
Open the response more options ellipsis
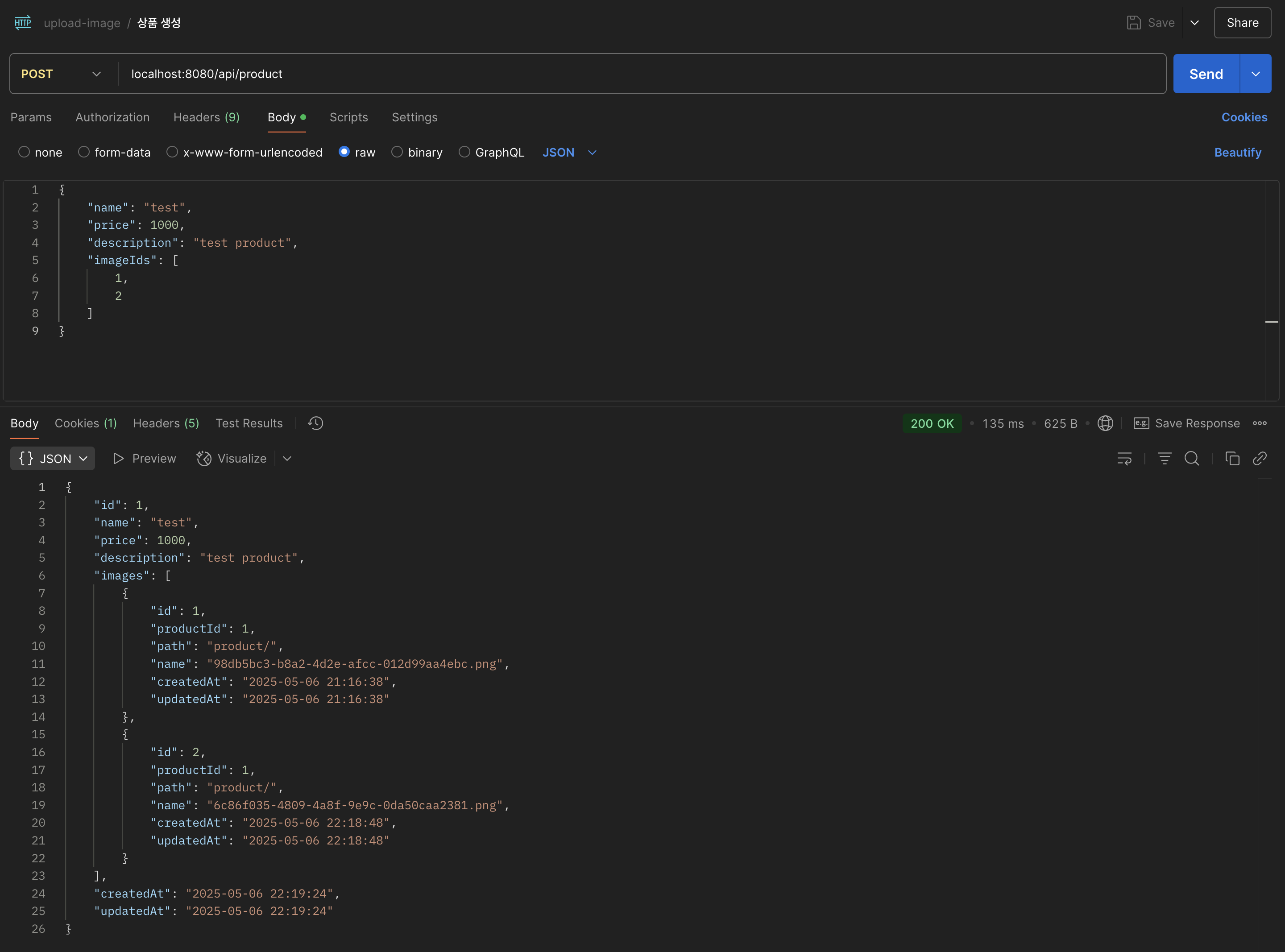[x=1260, y=423]
